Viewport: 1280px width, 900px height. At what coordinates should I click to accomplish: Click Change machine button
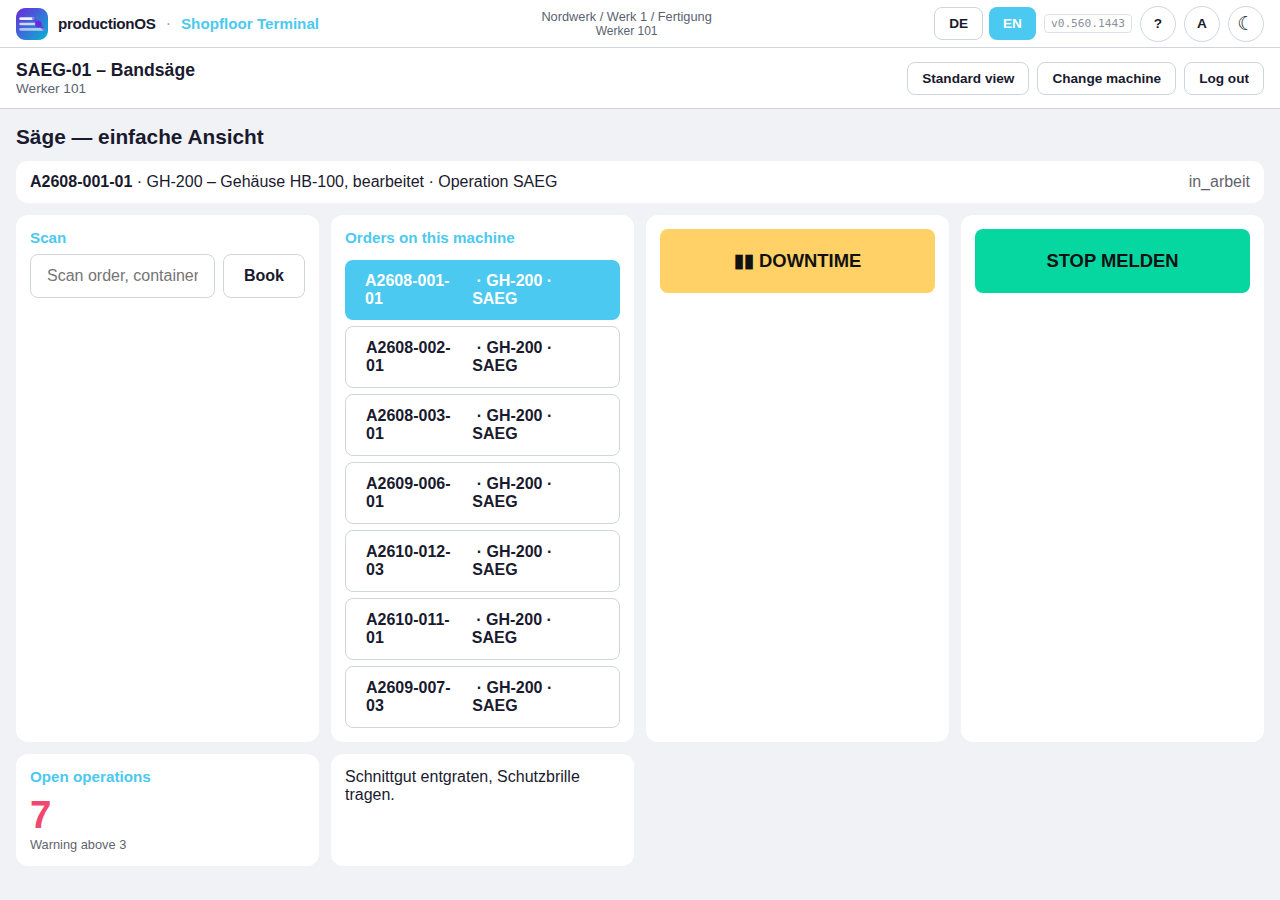[1106, 79]
